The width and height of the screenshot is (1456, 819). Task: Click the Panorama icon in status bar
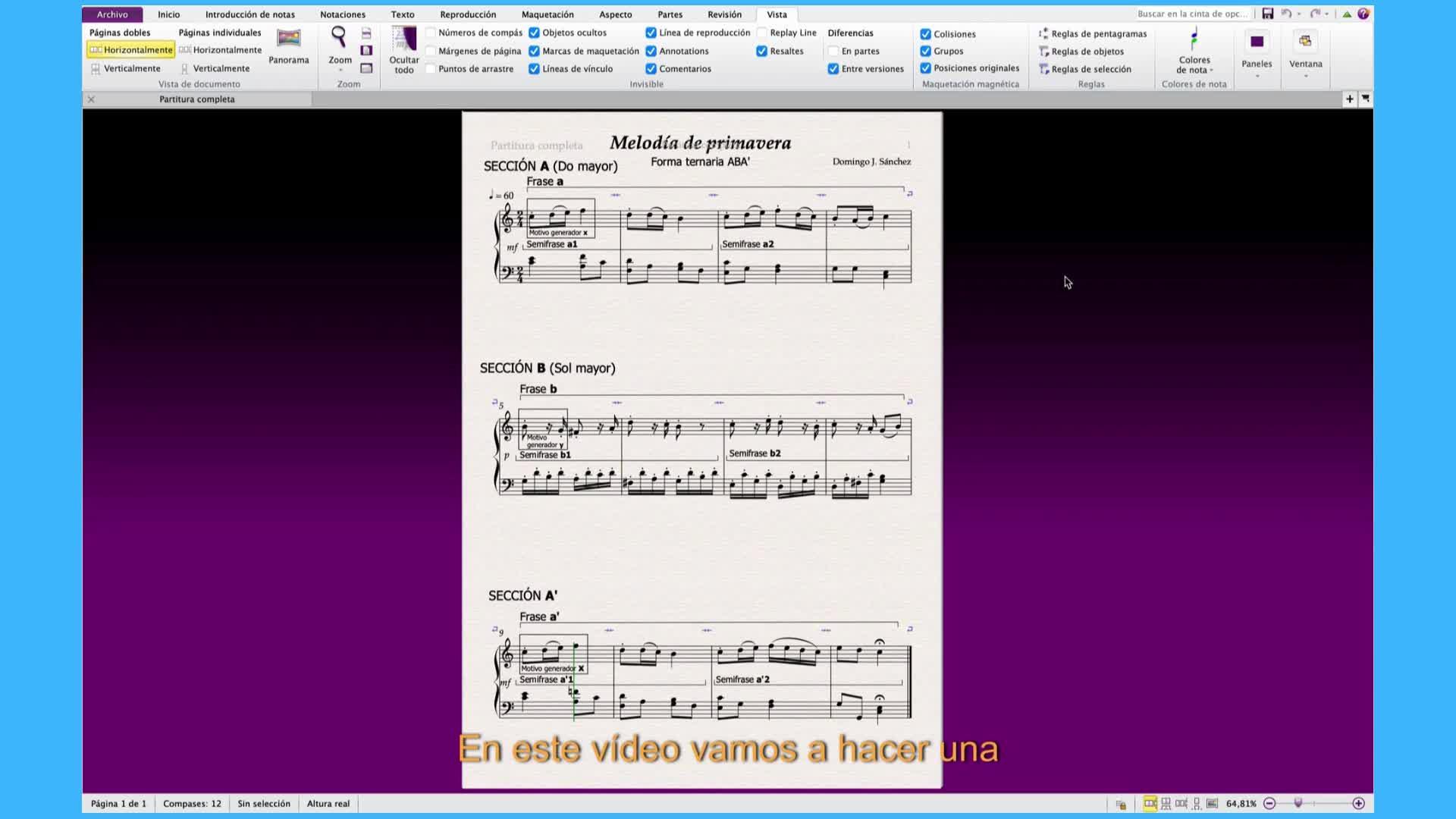(x=1212, y=804)
